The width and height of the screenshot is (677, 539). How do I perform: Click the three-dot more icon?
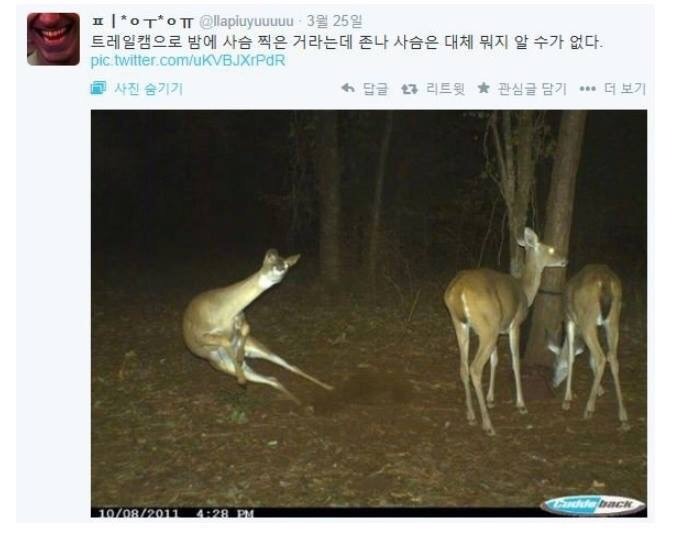pyautogui.click(x=587, y=89)
